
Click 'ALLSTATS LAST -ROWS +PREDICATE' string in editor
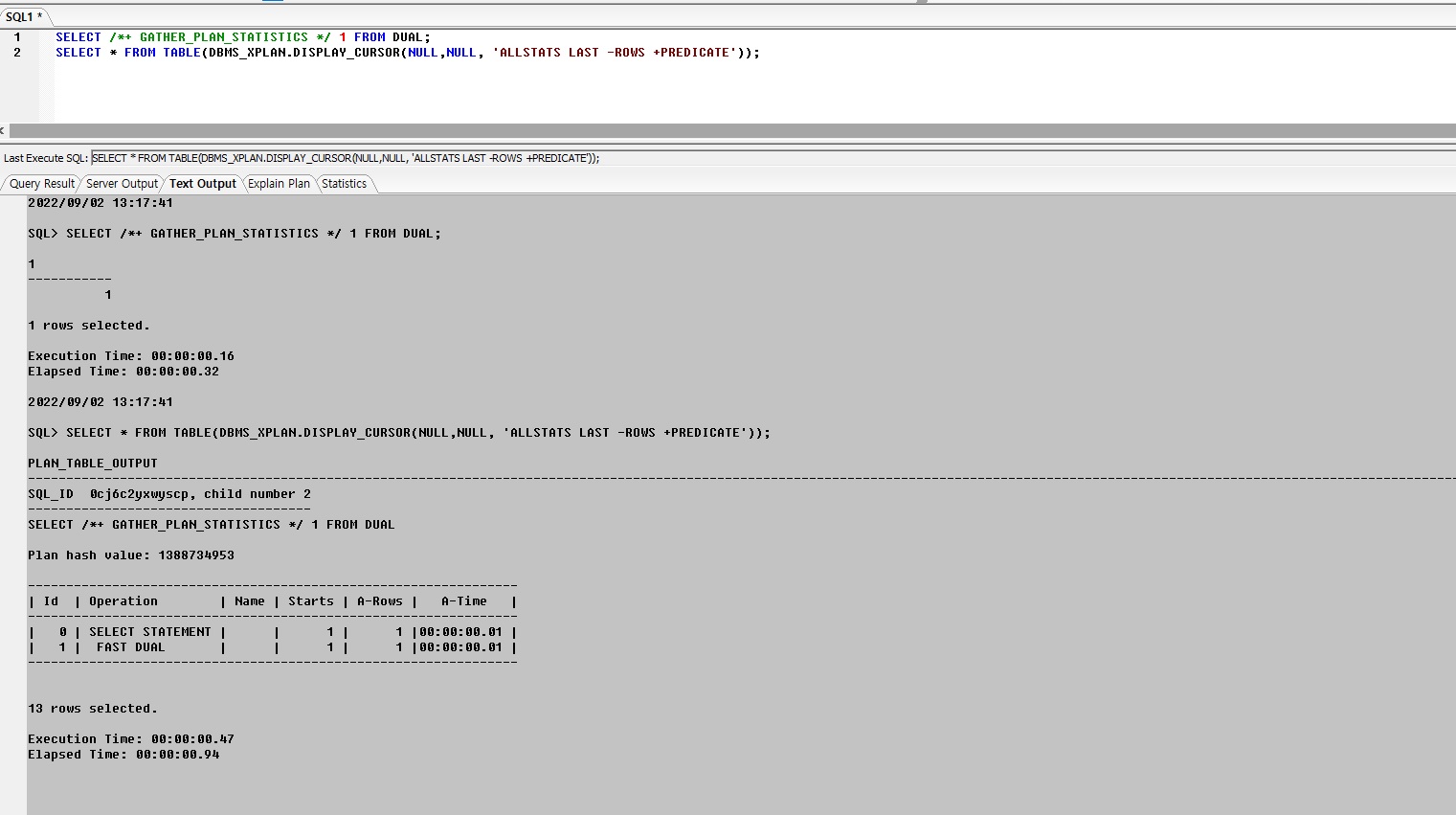coord(614,53)
